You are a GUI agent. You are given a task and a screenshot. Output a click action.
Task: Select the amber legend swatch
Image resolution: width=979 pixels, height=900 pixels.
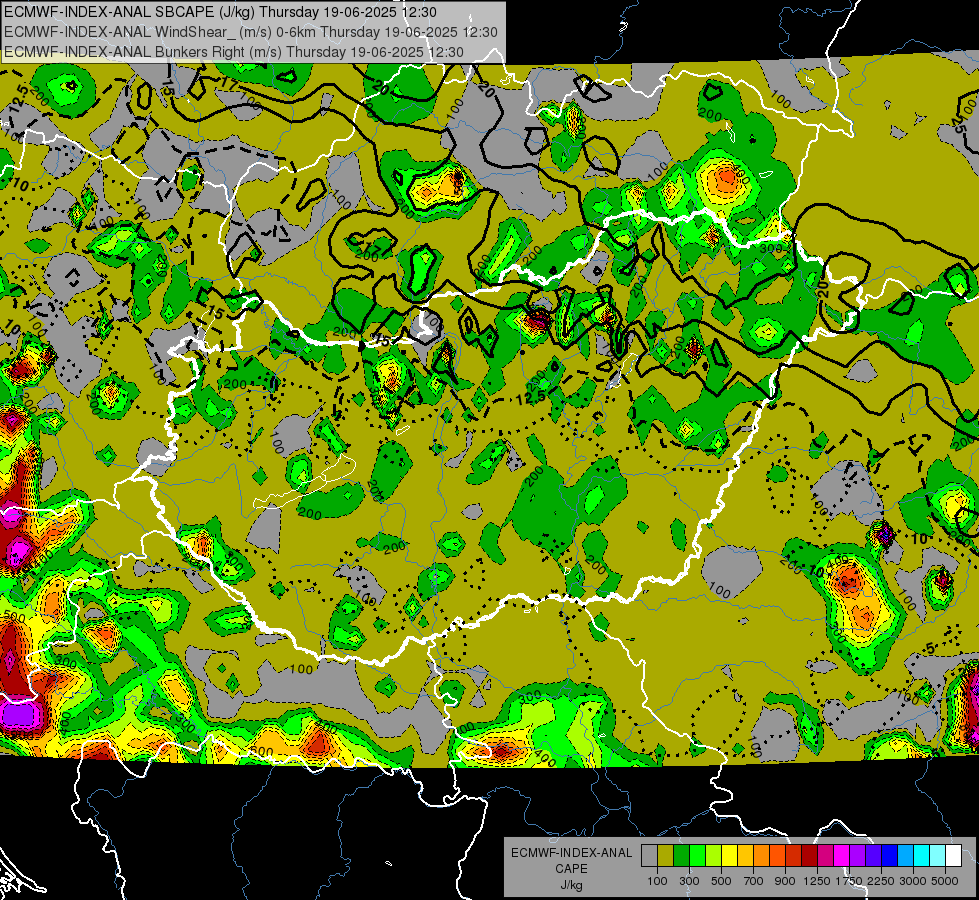coord(745,856)
